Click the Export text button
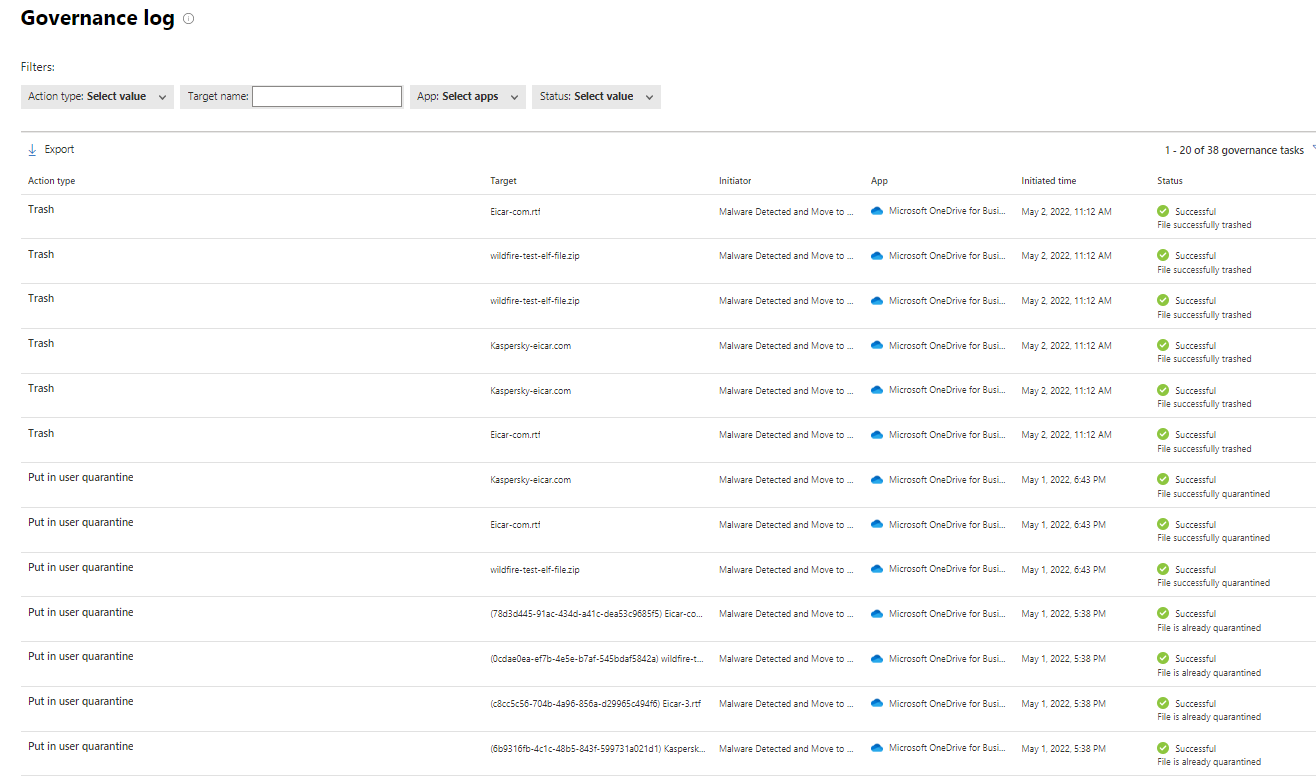Image resolution: width=1316 pixels, height=778 pixels. tap(59, 150)
